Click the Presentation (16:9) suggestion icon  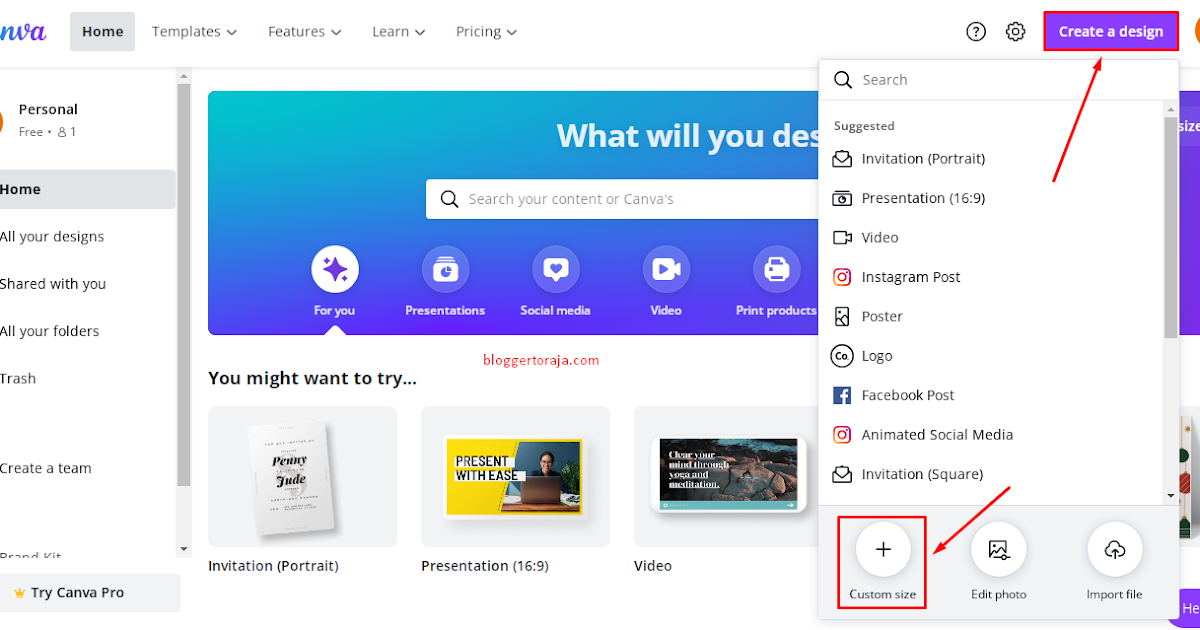click(x=843, y=198)
